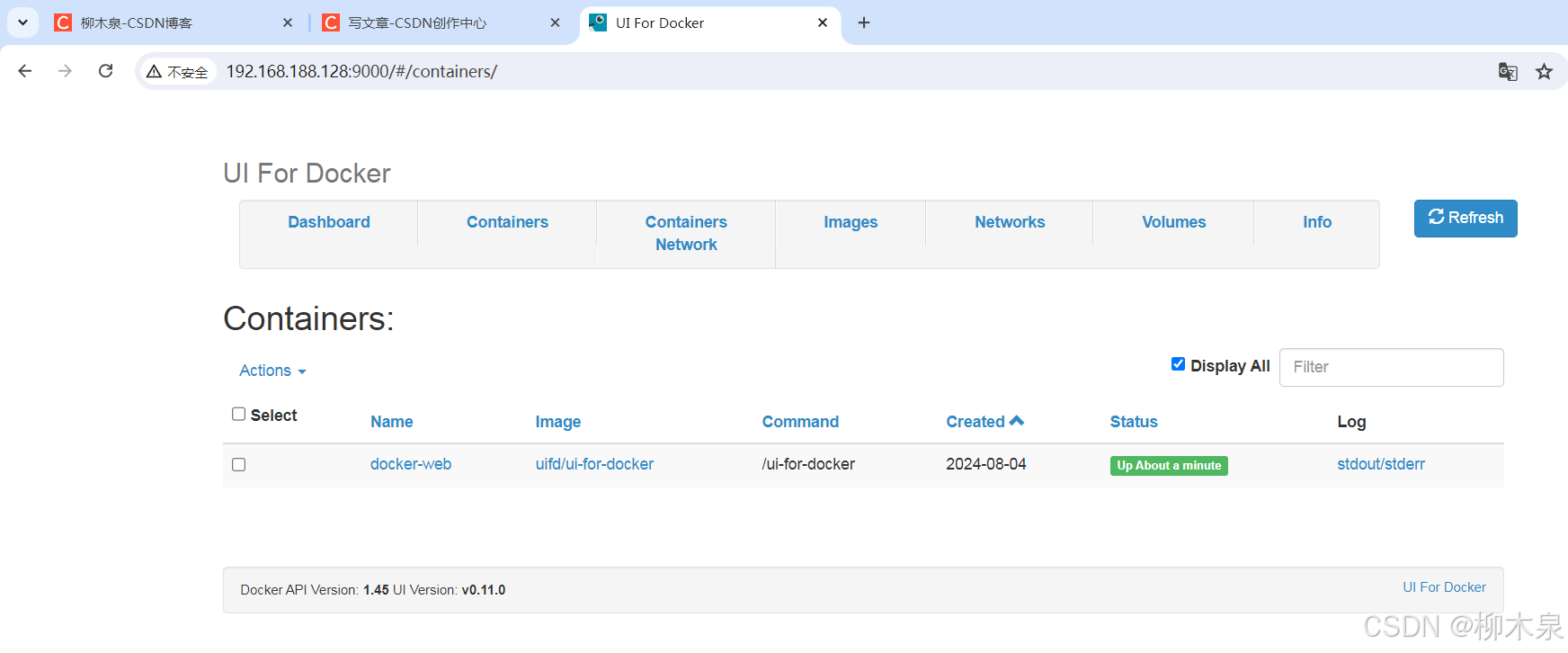Image resolution: width=1568 pixels, height=653 pixels.
Task: Click the UI For Docker footer link
Action: click(x=1444, y=587)
